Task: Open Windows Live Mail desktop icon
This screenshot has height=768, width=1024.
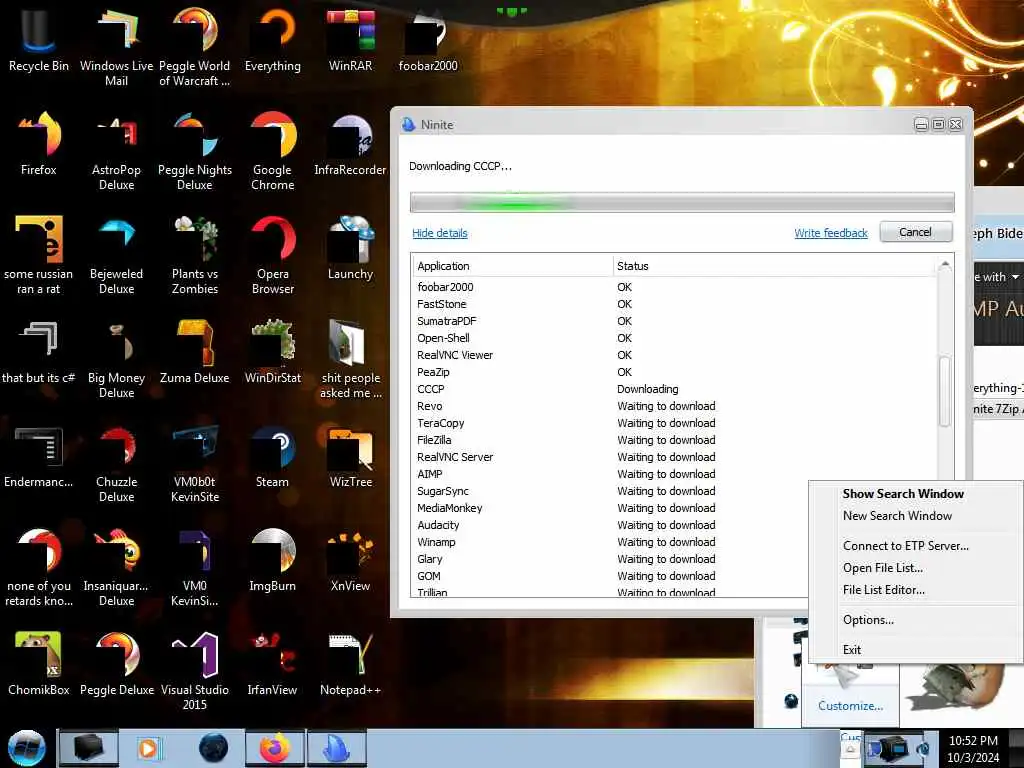Action: [116, 47]
